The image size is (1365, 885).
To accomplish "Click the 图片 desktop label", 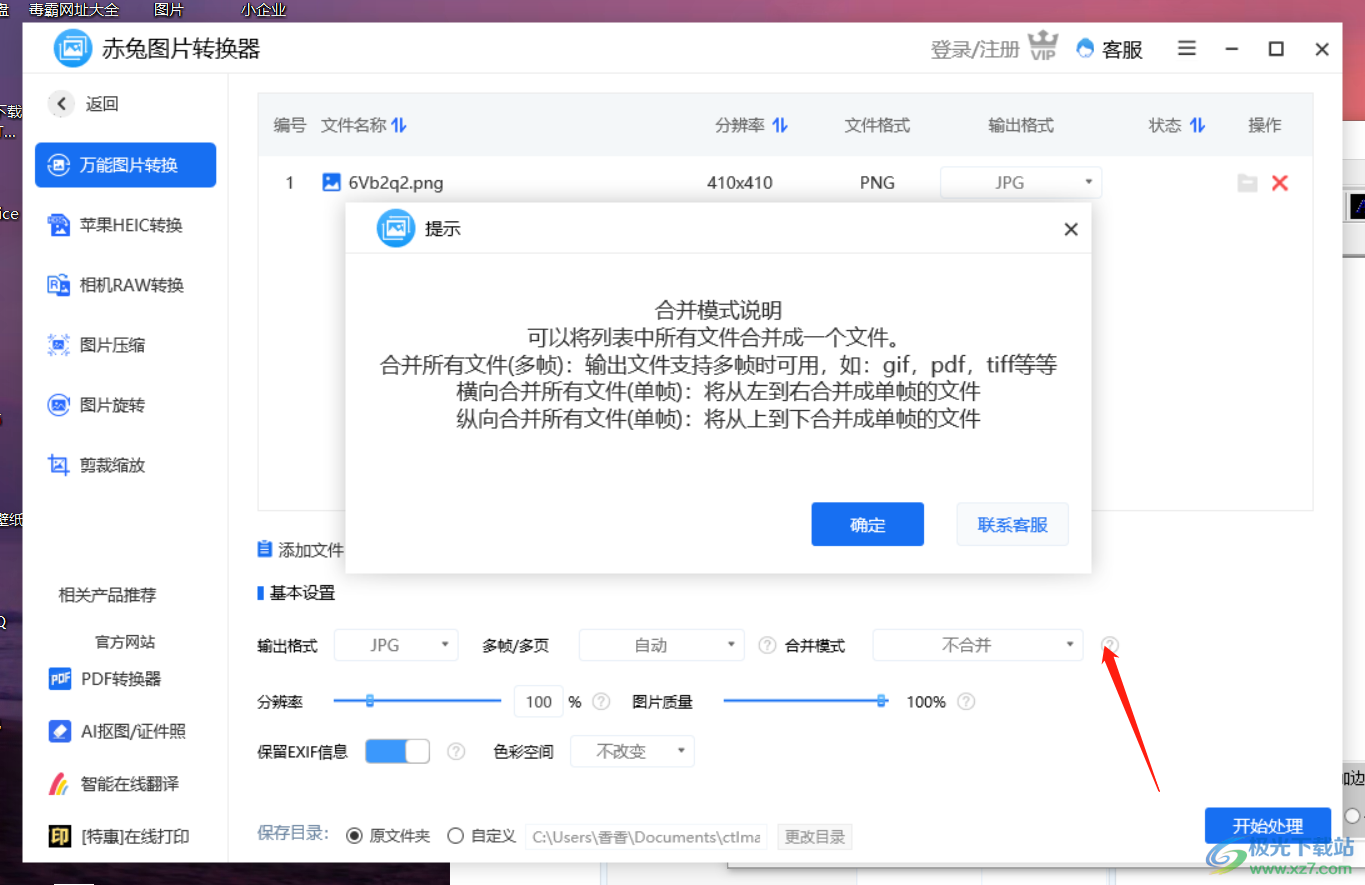I will point(169,9).
